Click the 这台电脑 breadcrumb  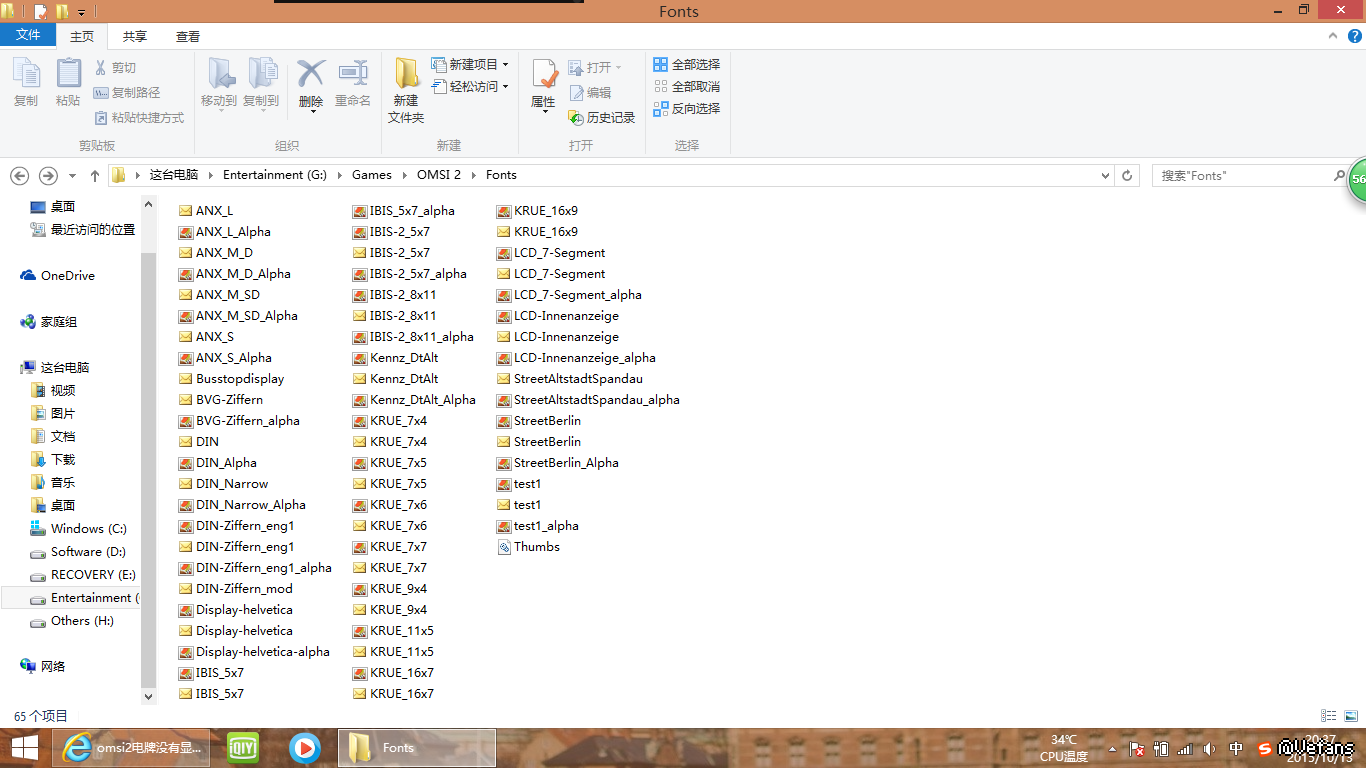(174, 175)
